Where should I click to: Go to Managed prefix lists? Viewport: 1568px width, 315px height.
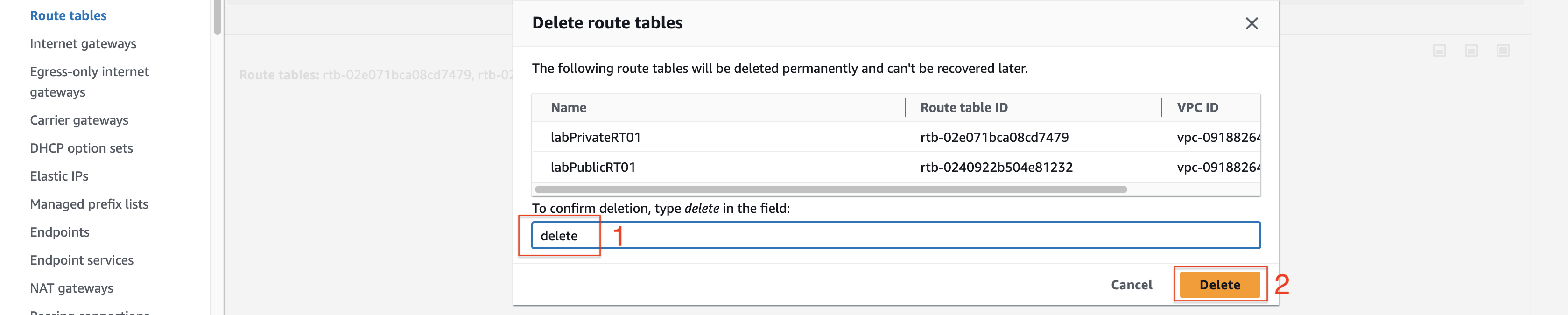click(x=90, y=204)
